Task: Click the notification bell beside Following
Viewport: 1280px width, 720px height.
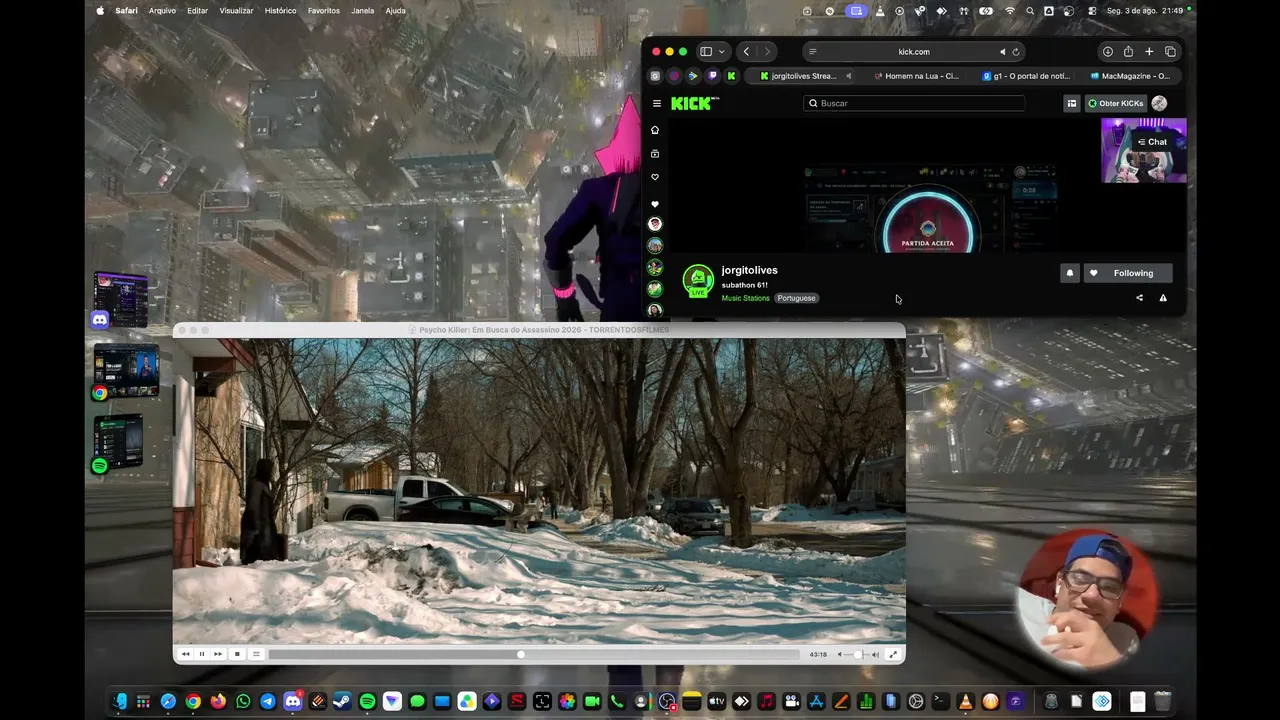Action: 1070,273
